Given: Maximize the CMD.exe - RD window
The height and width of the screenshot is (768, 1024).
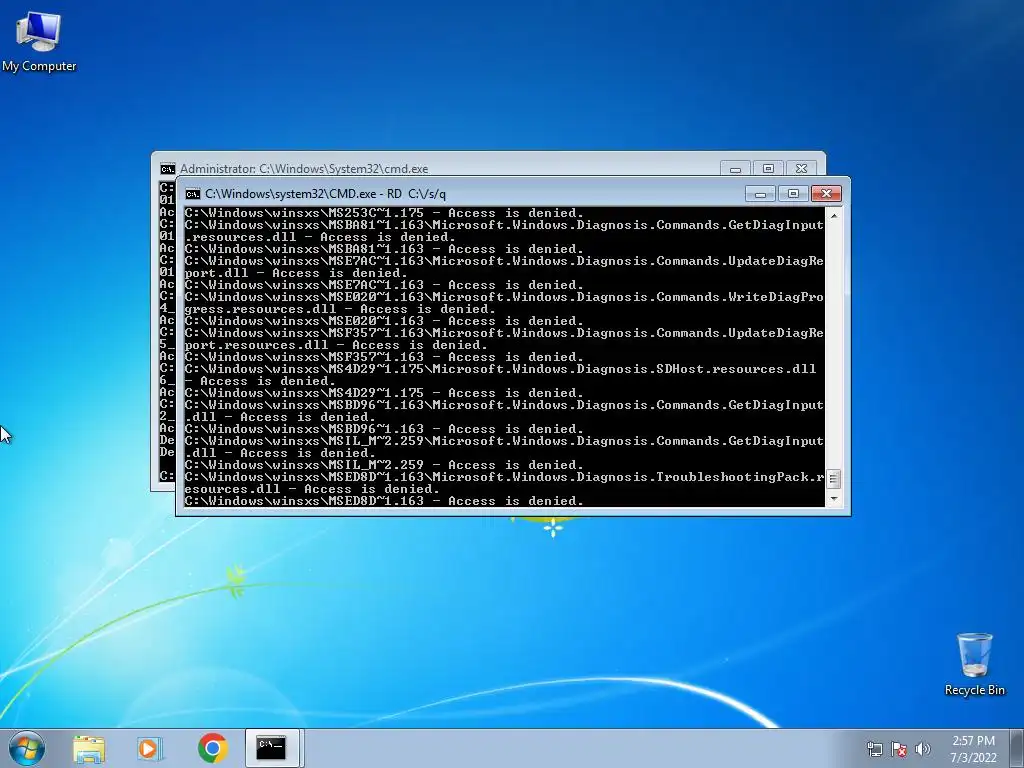Looking at the screenshot, I should coord(793,194).
